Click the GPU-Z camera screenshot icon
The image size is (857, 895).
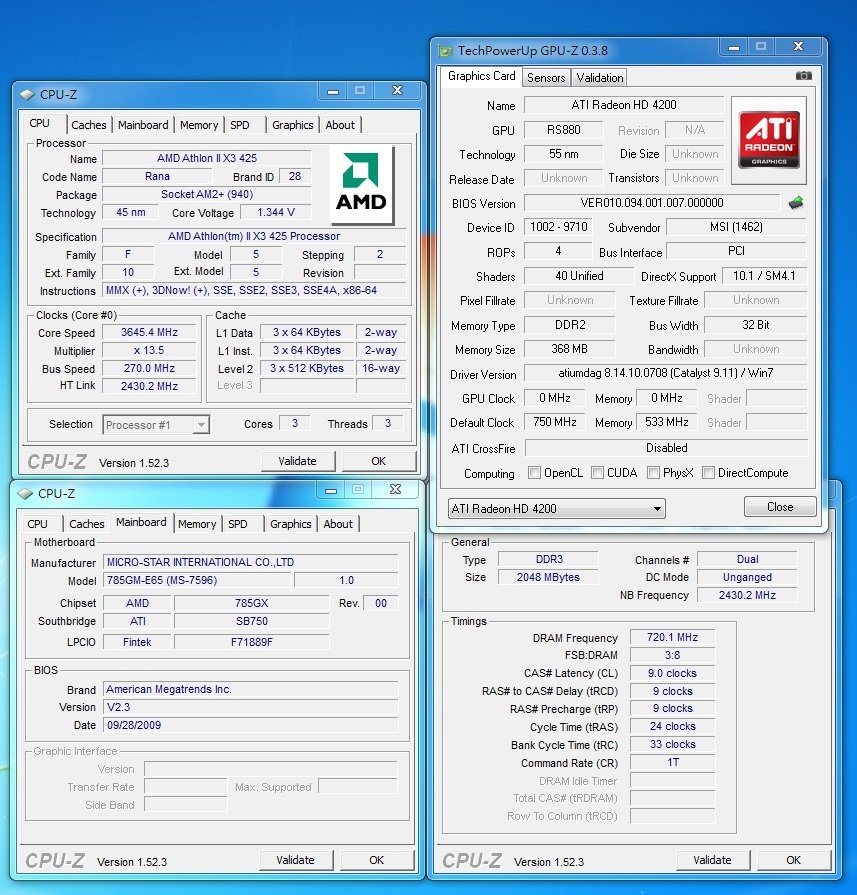point(803,76)
